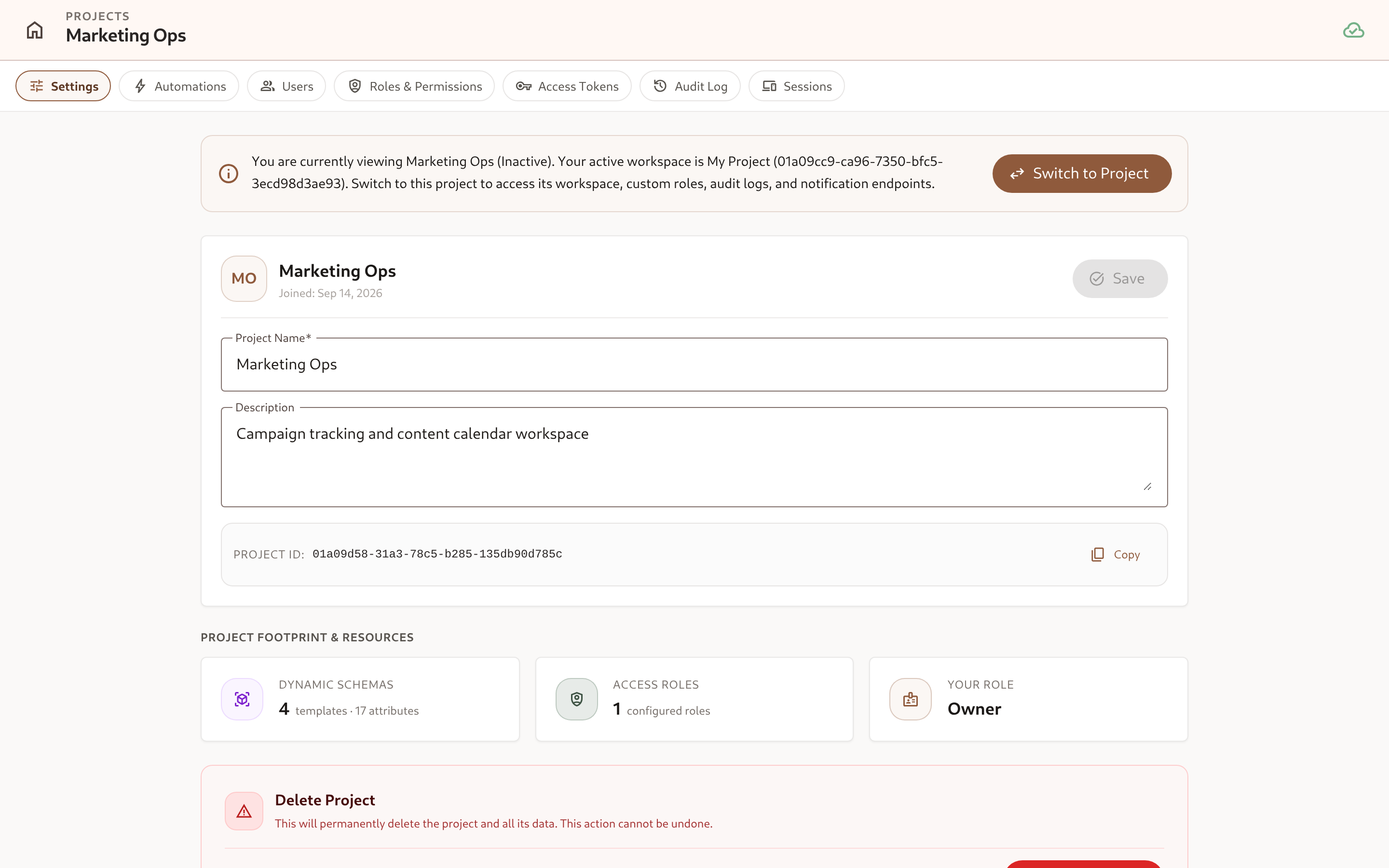This screenshot has width=1389, height=868.
Task: Click Project Footprint & Resources heading
Action: click(x=307, y=637)
